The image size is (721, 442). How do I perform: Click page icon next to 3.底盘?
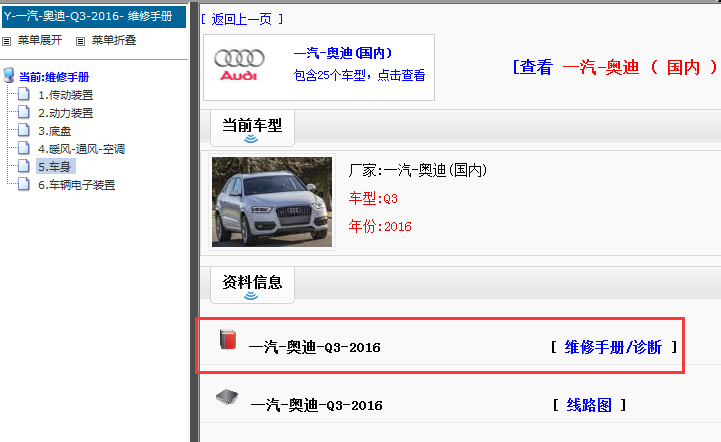24,130
